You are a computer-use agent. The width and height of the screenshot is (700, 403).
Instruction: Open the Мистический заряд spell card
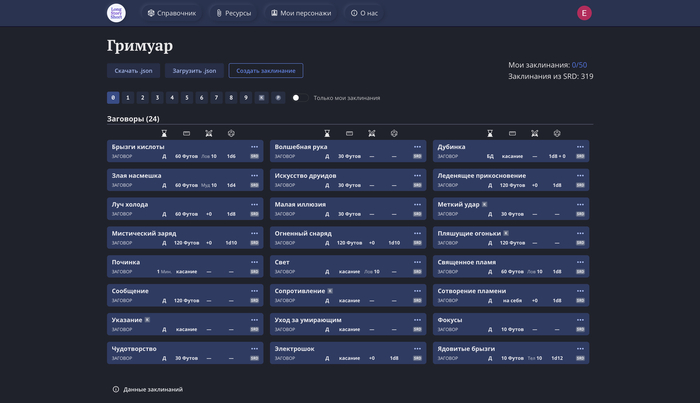[185, 237]
